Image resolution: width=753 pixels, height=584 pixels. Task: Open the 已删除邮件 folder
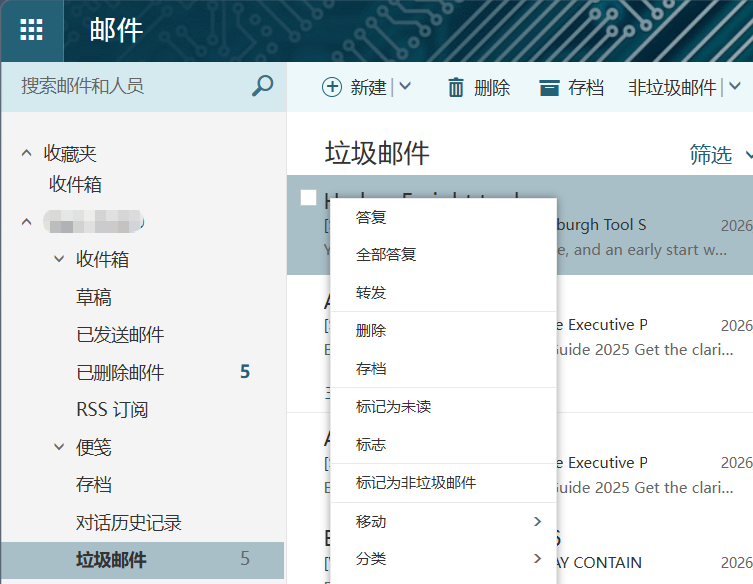pos(120,372)
